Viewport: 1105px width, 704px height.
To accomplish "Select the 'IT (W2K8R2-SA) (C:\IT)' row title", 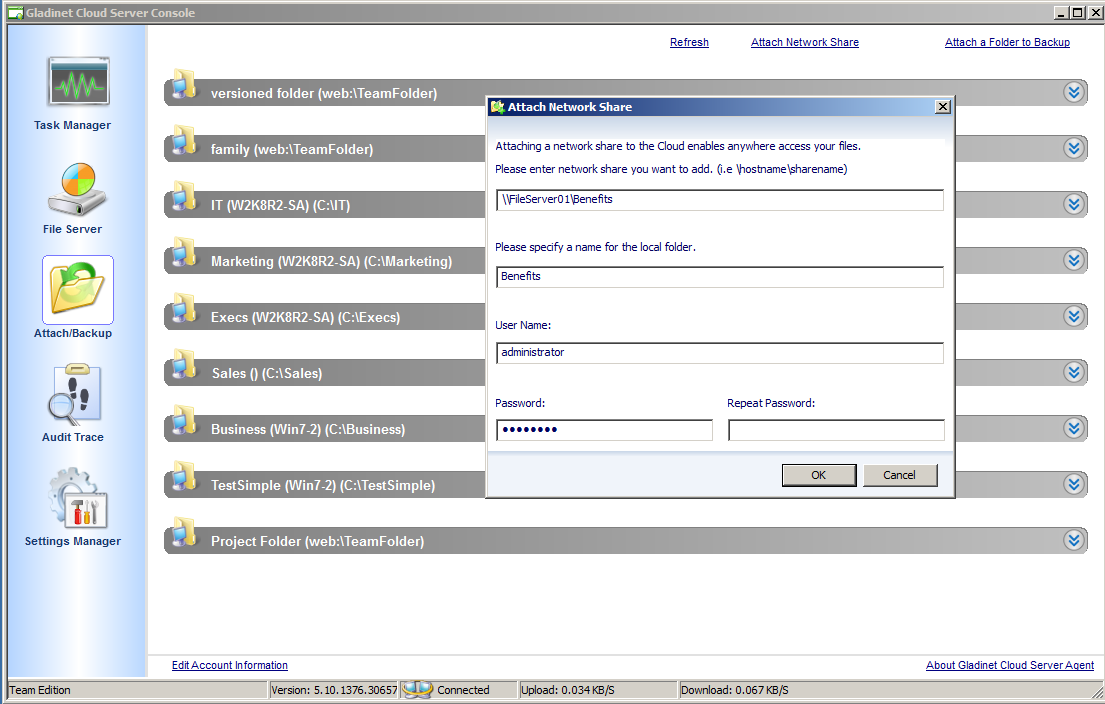I will [x=280, y=205].
